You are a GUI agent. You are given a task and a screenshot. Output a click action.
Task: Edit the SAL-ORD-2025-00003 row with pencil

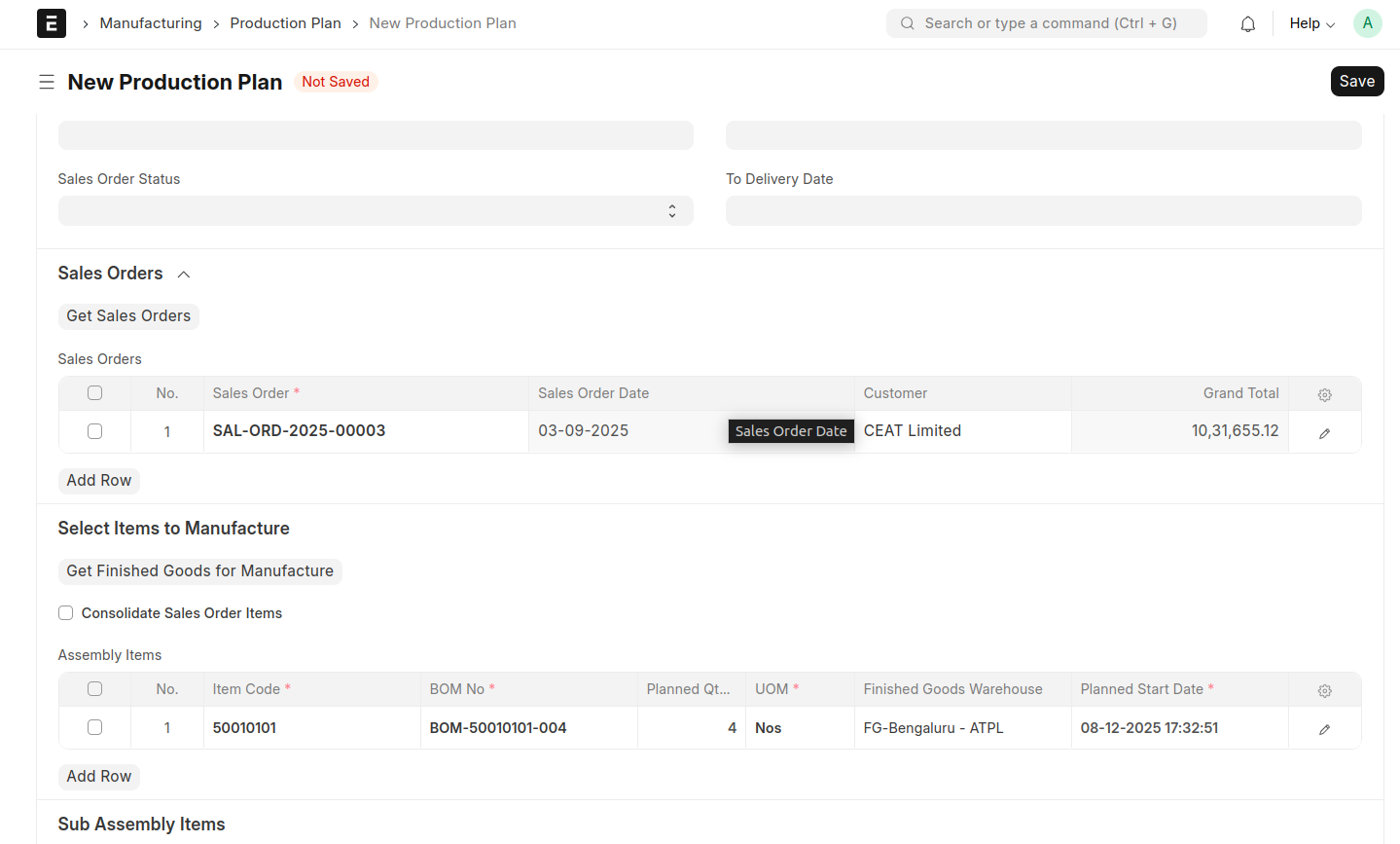tap(1324, 432)
